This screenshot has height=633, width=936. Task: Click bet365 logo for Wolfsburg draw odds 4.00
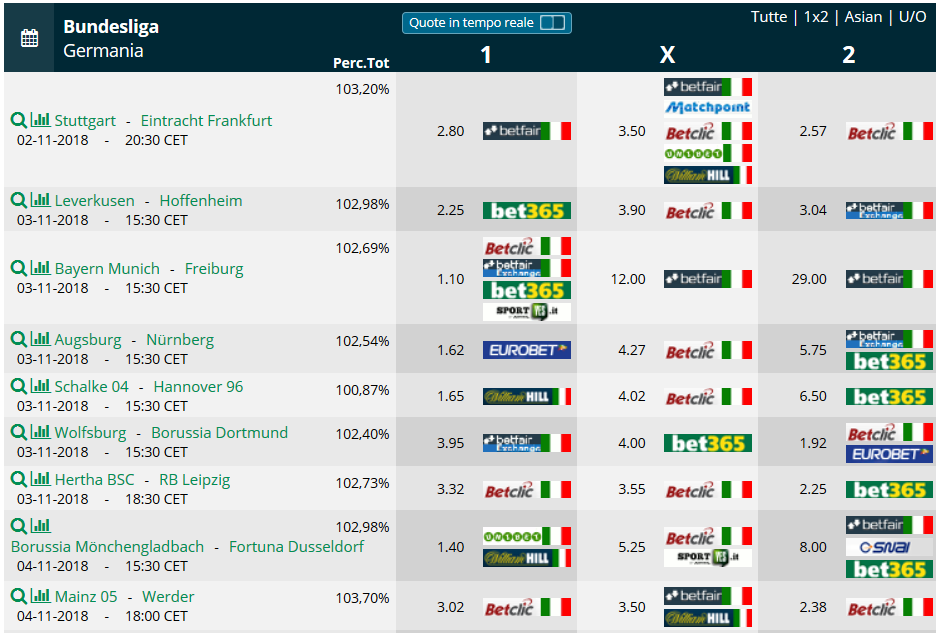tap(708, 443)
